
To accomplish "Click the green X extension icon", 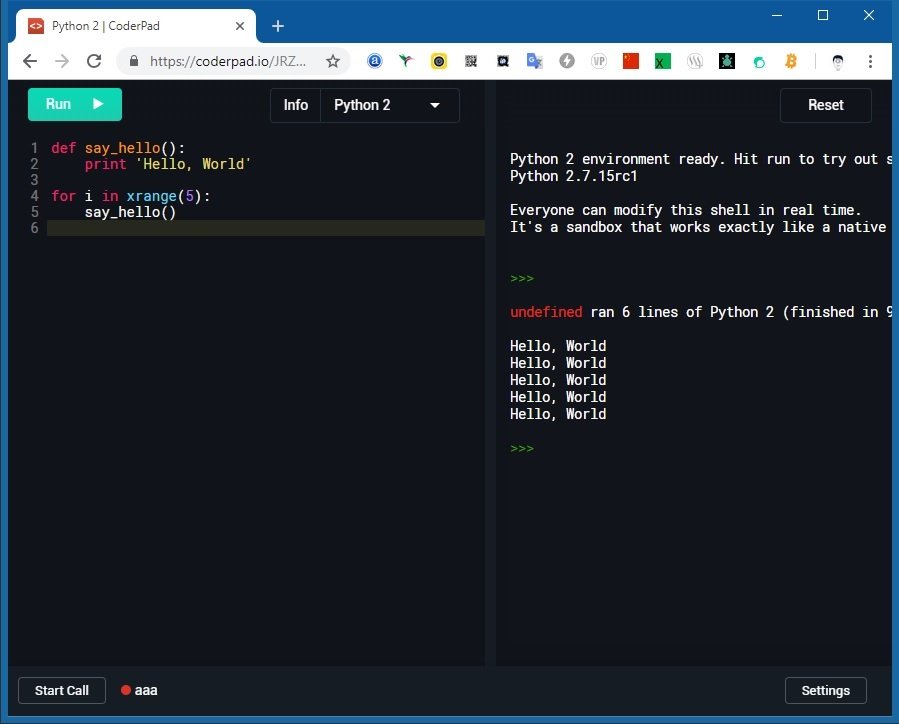I will click(x=663, y=61).
